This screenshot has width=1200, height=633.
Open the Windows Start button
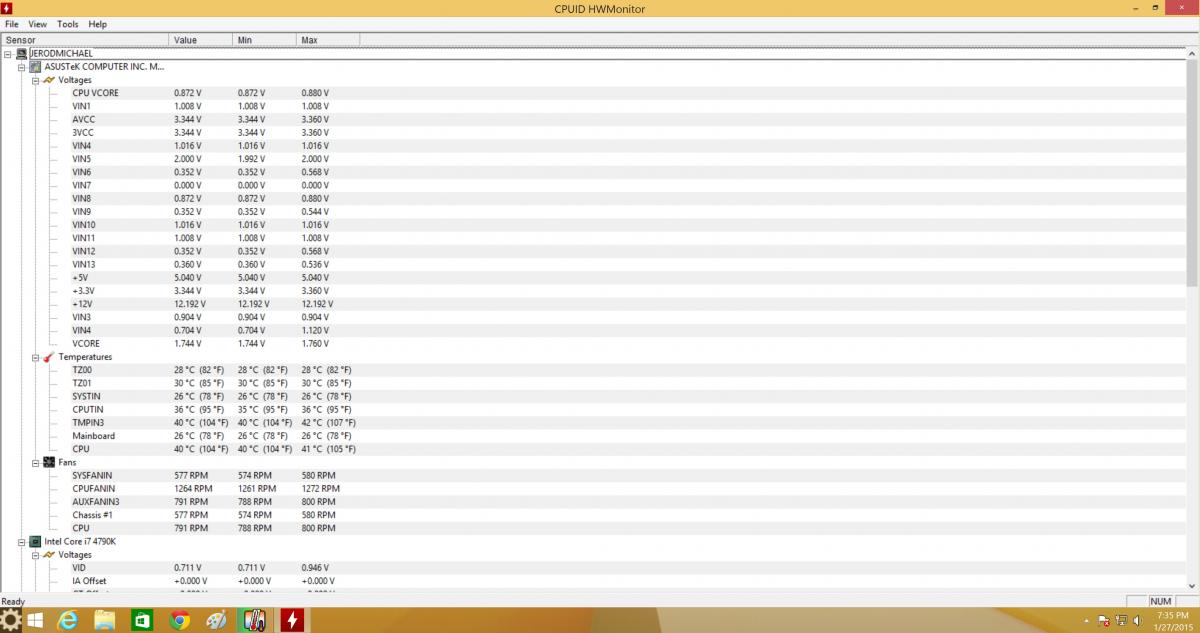point(35,621)
